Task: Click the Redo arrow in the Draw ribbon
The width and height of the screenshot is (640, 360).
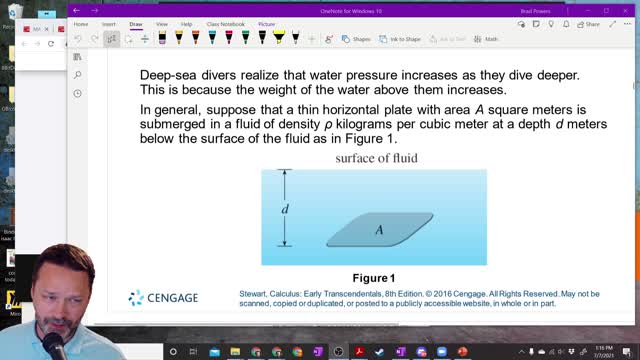Action: tap(94, 39)
